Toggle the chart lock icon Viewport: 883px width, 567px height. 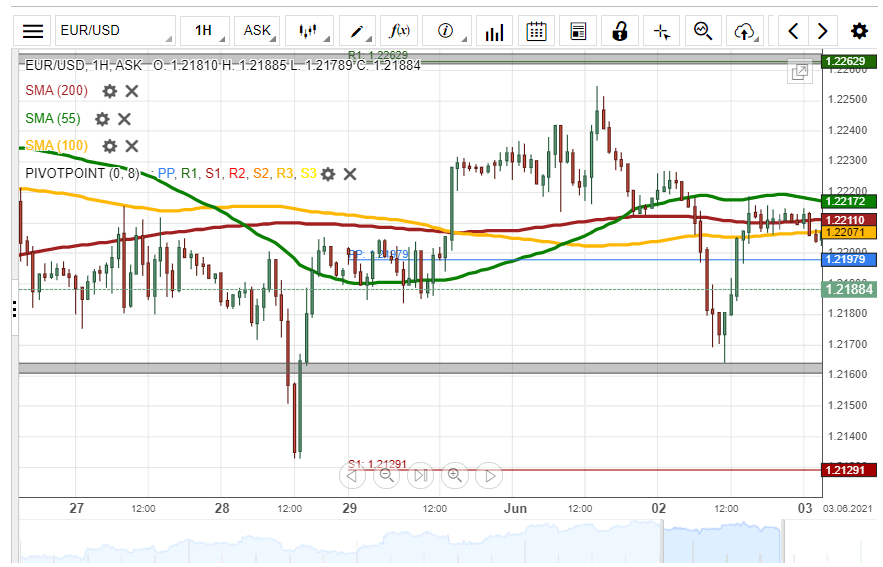tap(619, 31)
